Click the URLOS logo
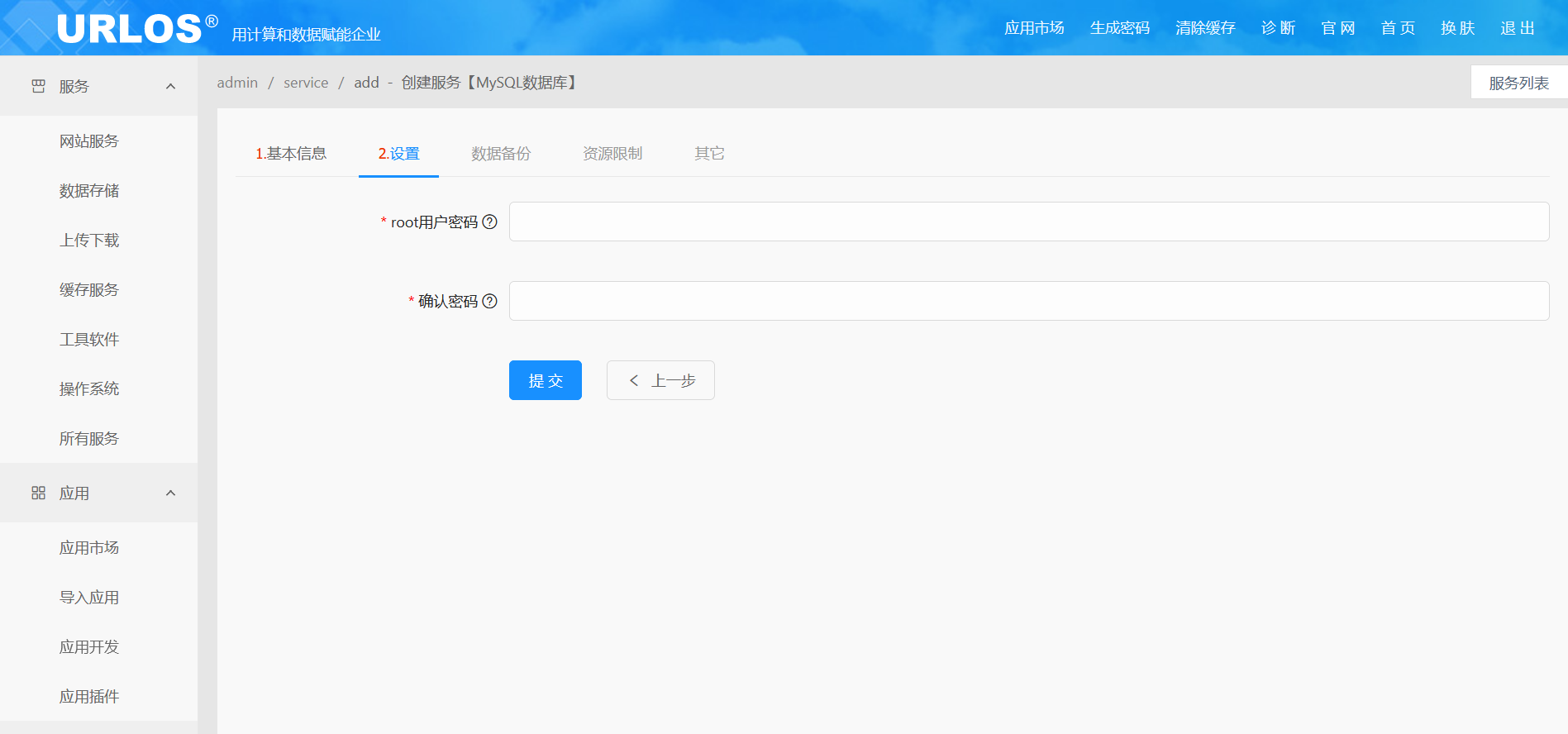Screen dimensions: 1568x734 137,29
